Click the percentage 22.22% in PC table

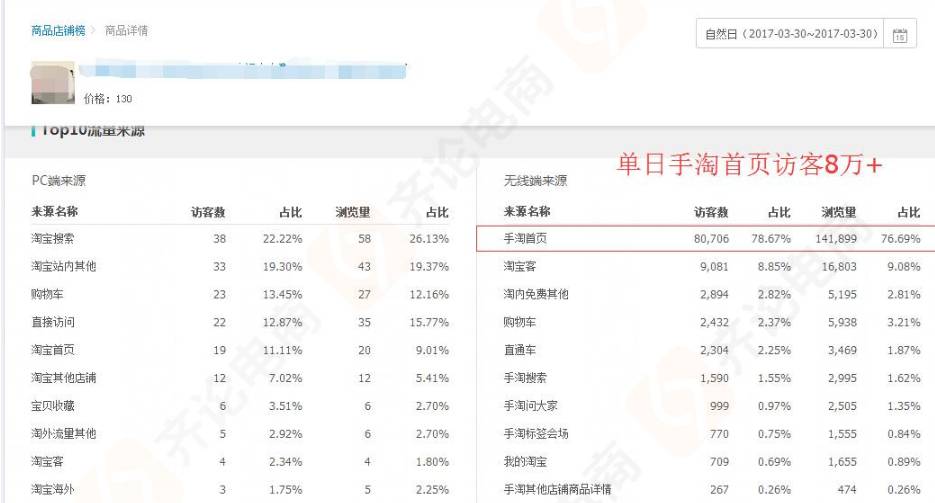click(x=283, y=238)
